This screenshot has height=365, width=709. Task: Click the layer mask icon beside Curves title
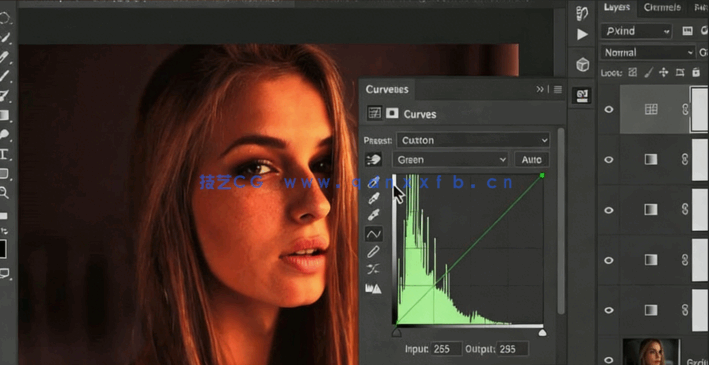[x=392, y=114]
